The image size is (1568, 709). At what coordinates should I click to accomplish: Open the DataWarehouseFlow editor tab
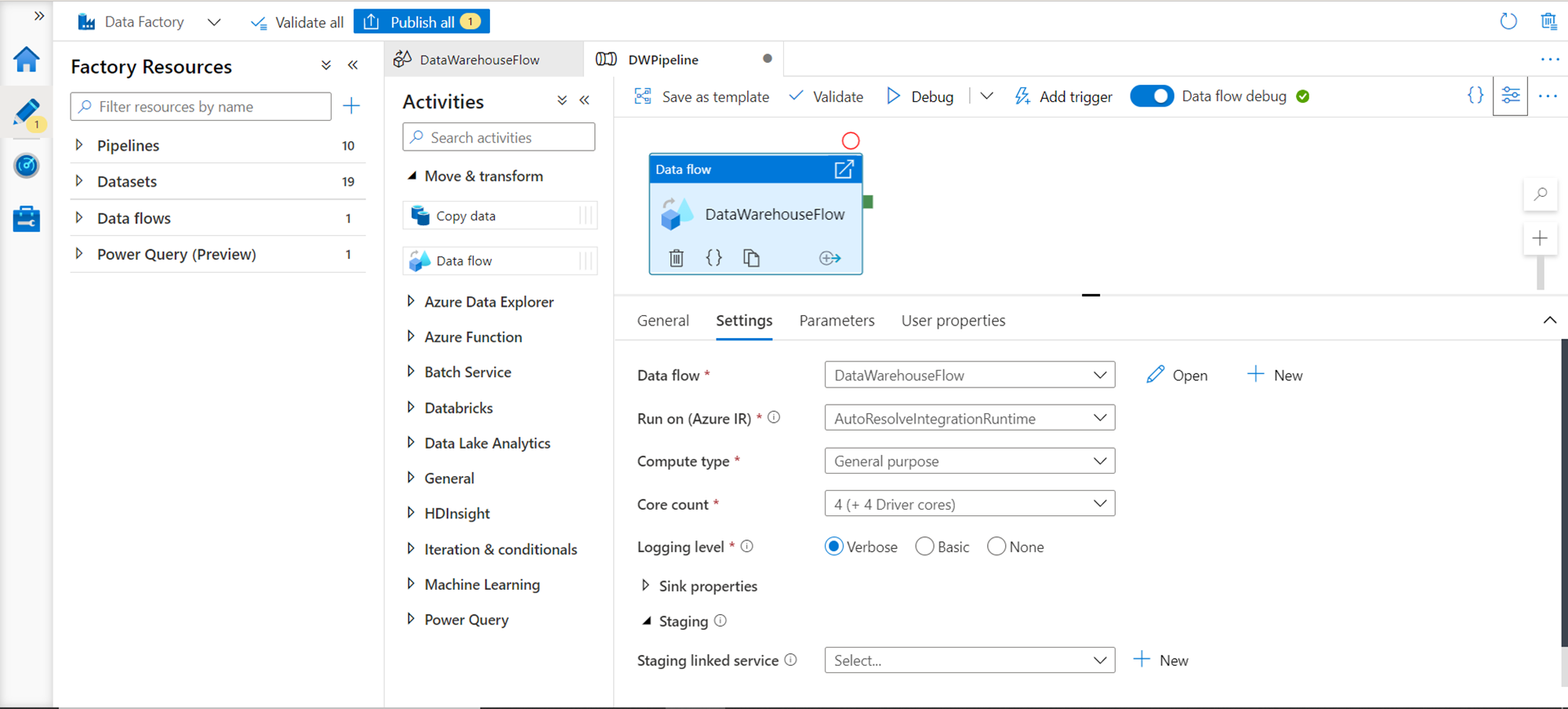coord(479,60)
